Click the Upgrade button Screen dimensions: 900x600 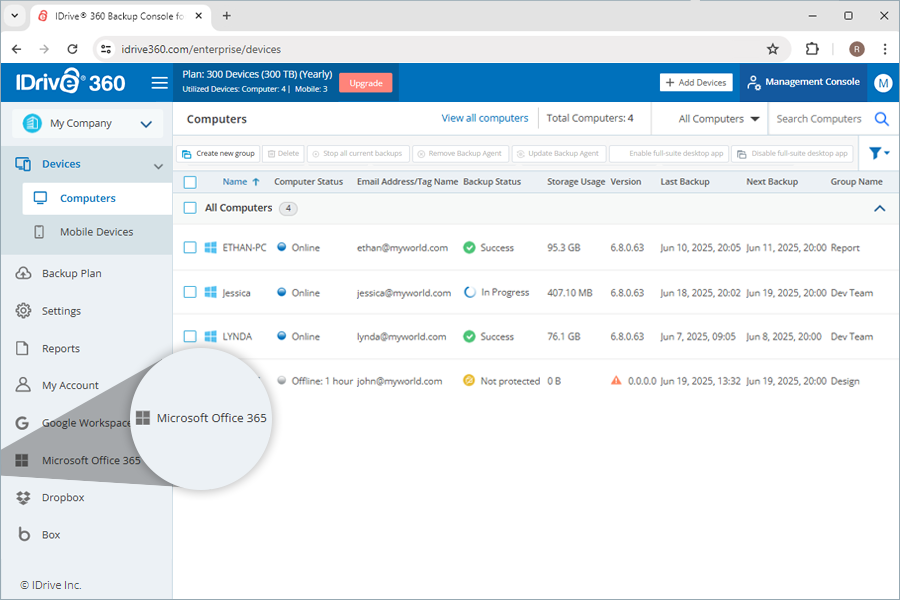365,83
